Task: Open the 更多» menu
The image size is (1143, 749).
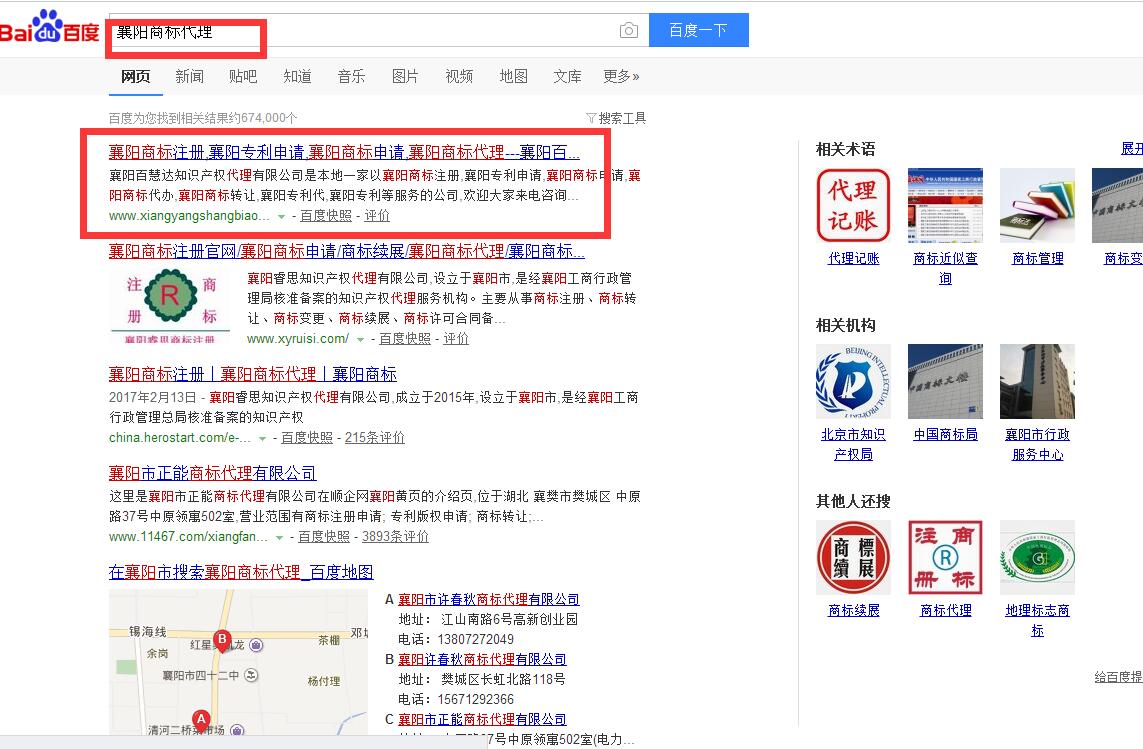Action: pos(621,76)
